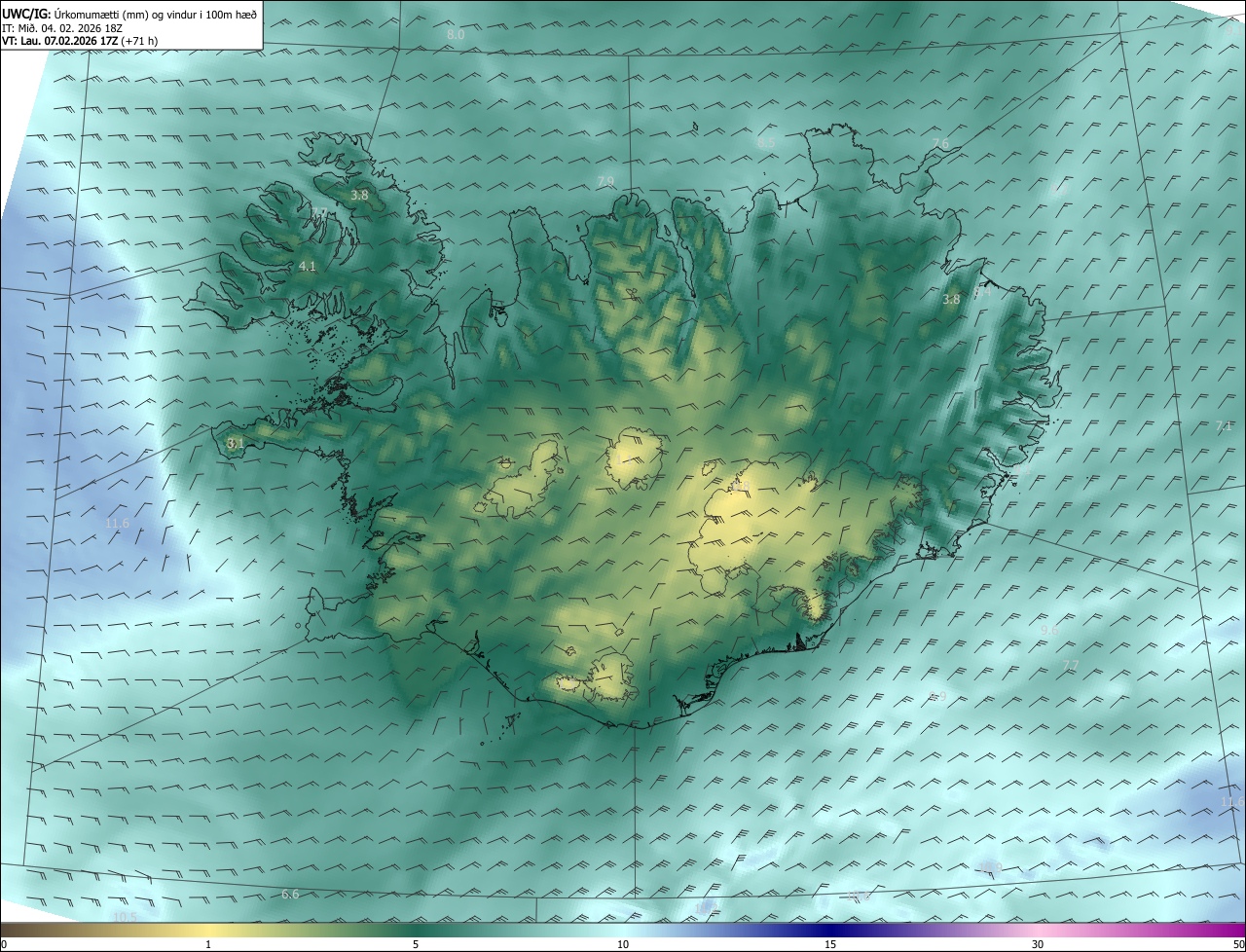
Task: Click the 10.5 value label on the map
Action: pyautogui.click(x=125, y=917)
